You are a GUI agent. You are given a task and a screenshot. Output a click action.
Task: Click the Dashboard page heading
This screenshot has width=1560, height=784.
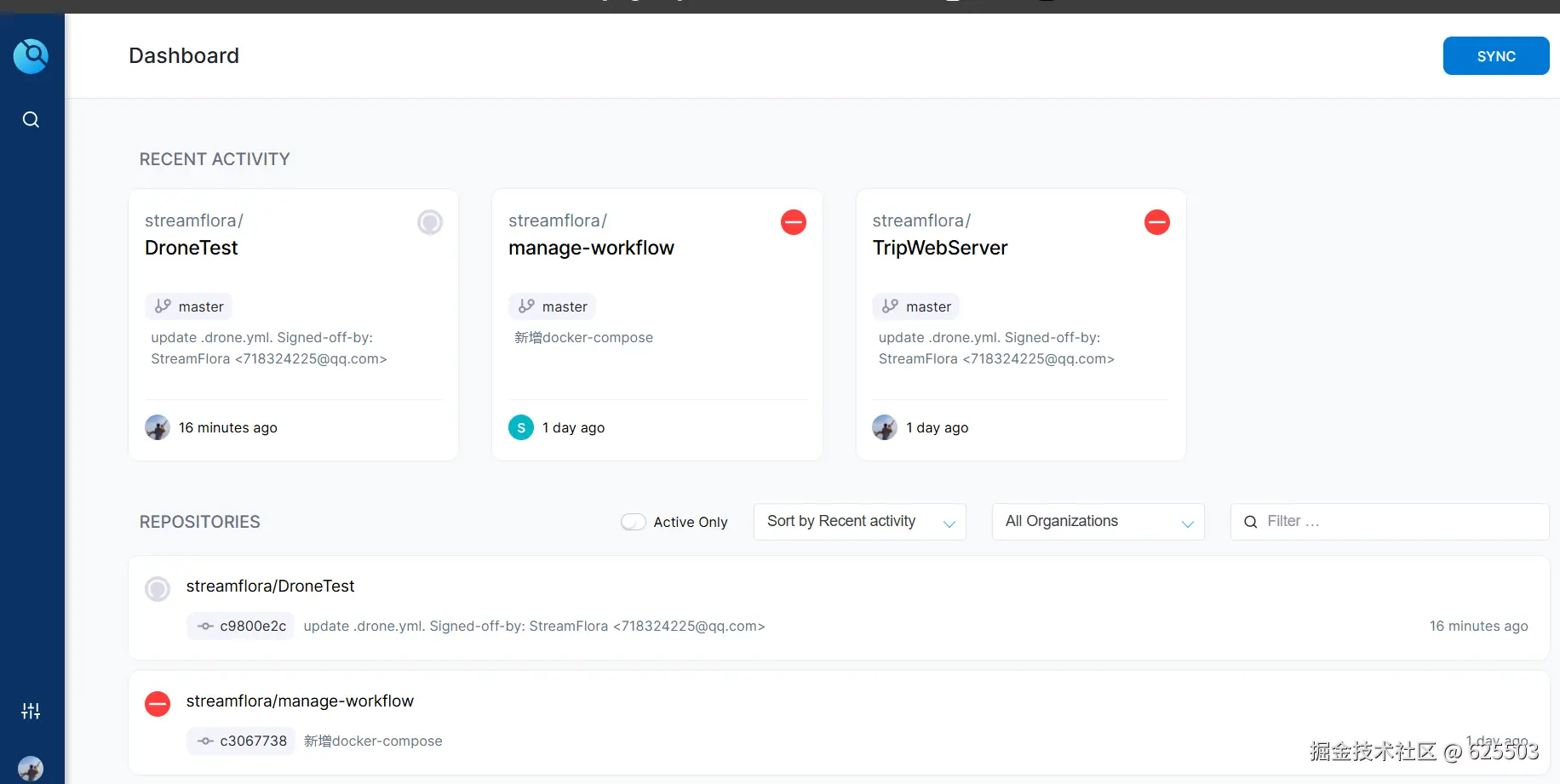184,56
